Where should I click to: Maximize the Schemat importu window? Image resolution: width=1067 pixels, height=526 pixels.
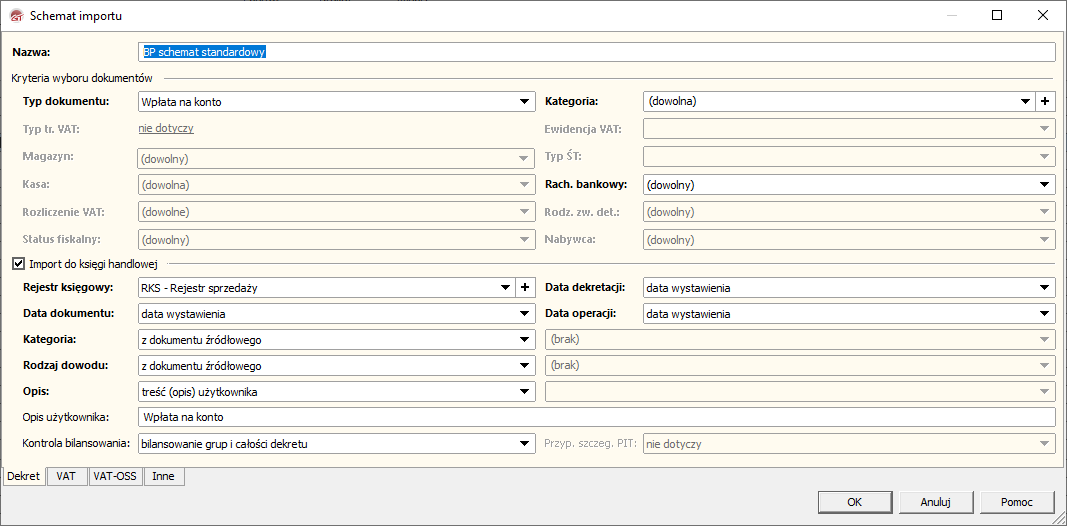pyautogui.click(x=997, y=15)
